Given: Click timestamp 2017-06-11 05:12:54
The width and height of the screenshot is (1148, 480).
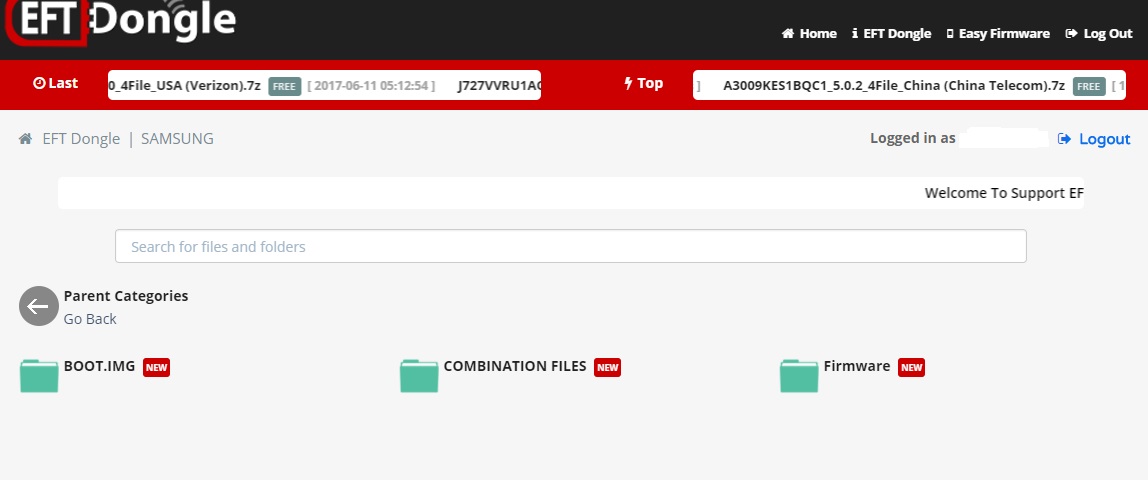Looking at the screenshot, I should tap(371, 86).
